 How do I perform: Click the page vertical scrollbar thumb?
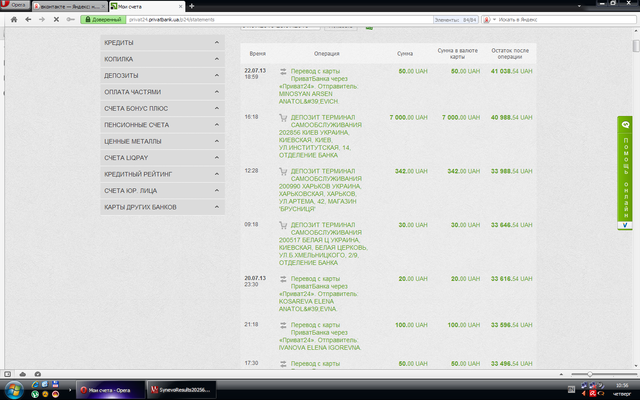point(636,46)
